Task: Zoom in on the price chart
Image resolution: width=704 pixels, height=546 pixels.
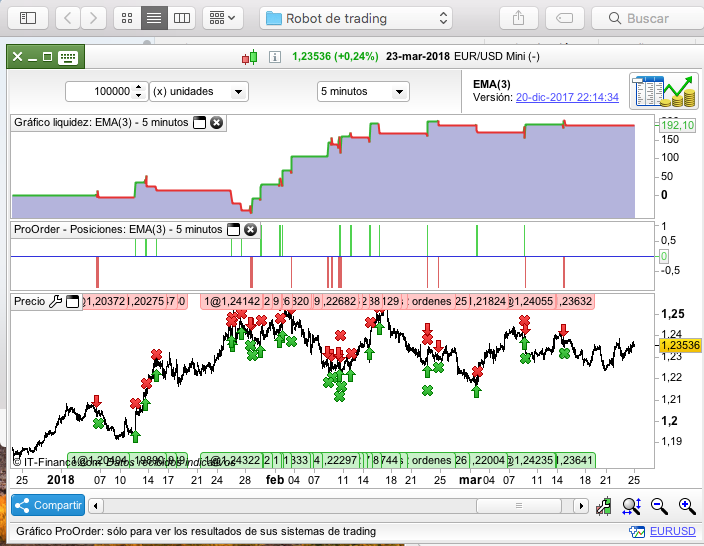Action: 686,506
